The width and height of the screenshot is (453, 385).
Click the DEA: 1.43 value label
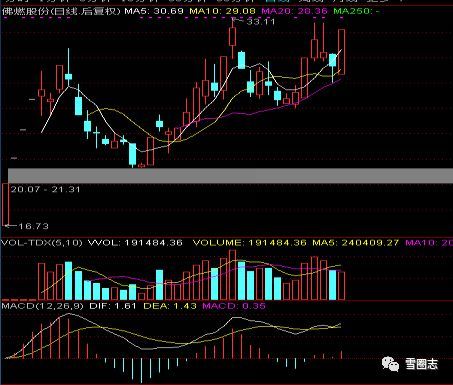click(170, 306)
